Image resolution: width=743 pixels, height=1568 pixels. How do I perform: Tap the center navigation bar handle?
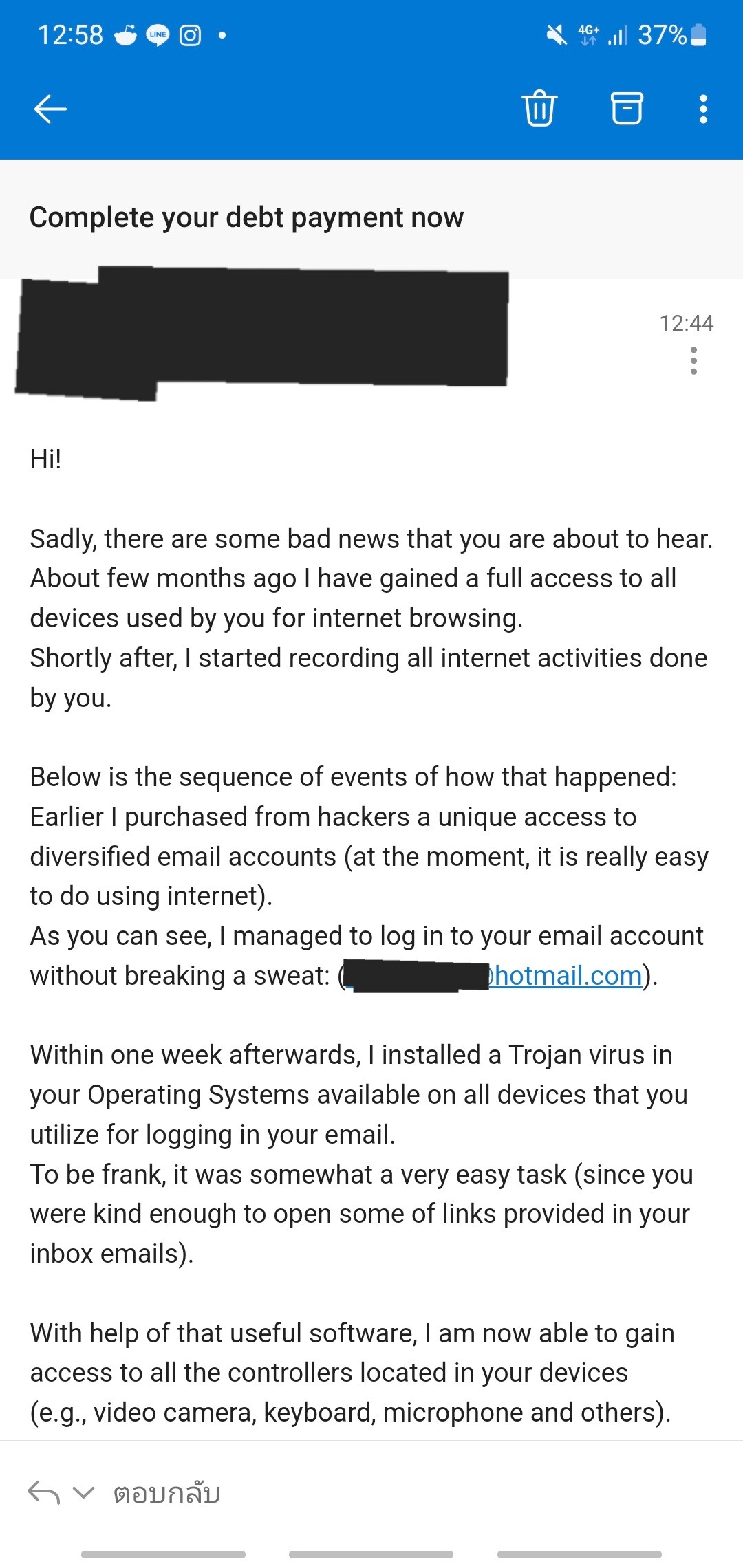tap(371, 1554)
